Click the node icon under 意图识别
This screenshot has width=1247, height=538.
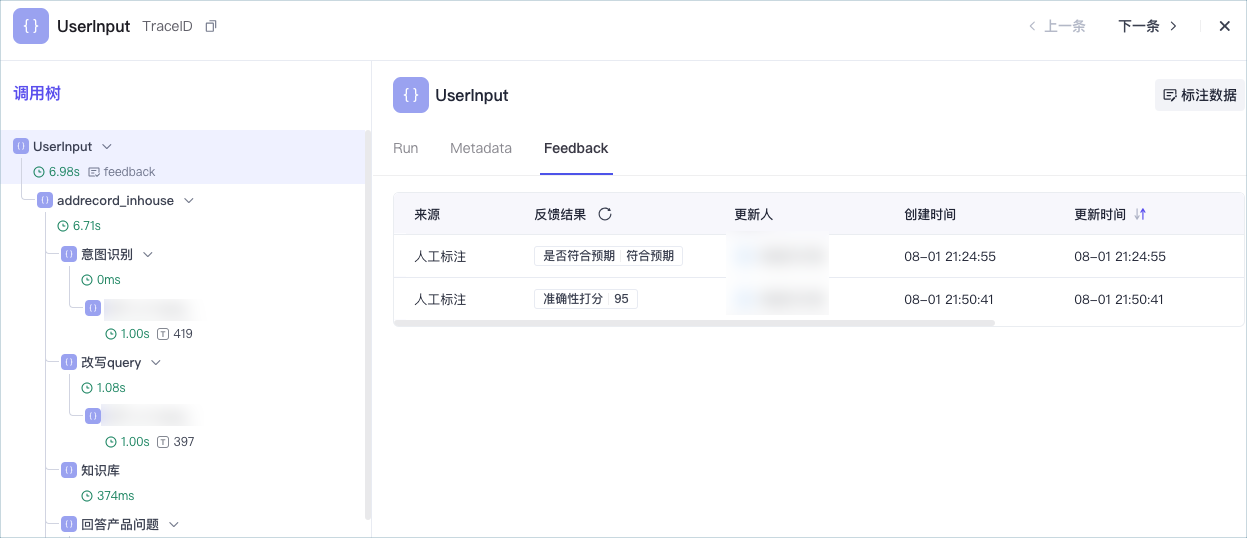(93, 308)
